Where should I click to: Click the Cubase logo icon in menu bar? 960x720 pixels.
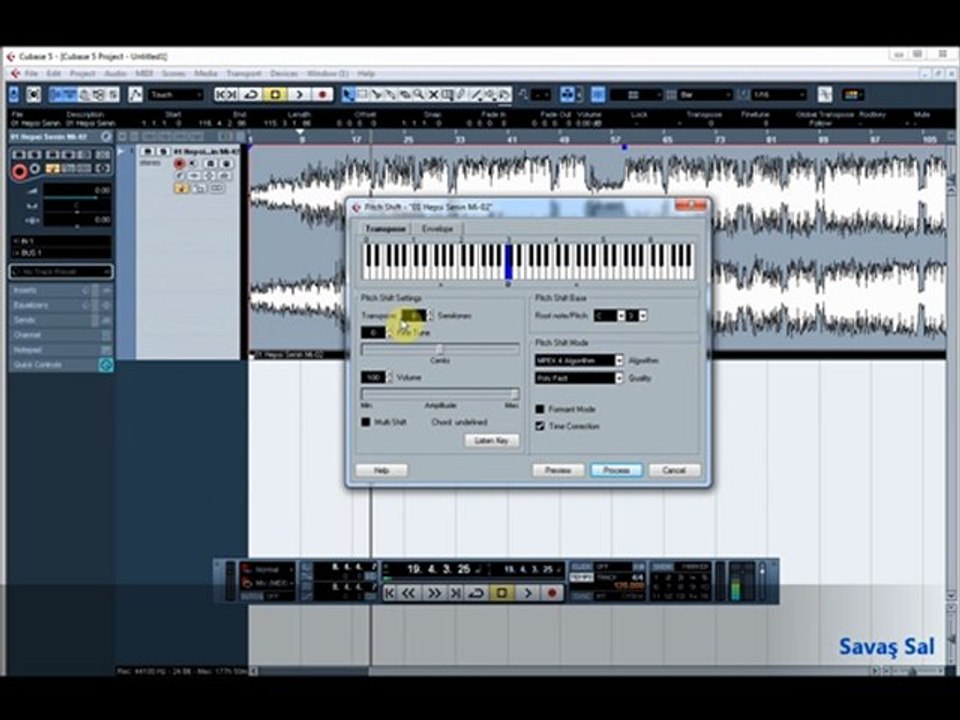pyautogui.click(x=15, y=73)
